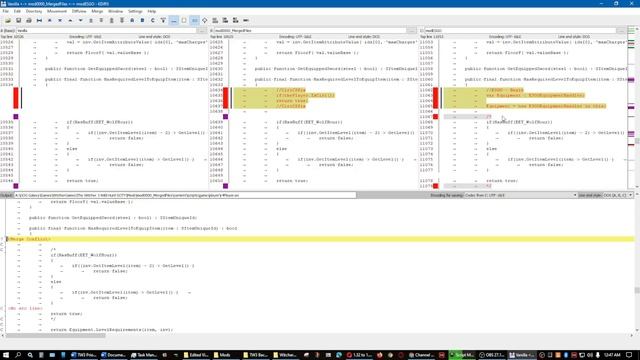Go to previous unsolved conflict
Image resolution: width=640 pixels, height=360 pixels.
point(111,20)
